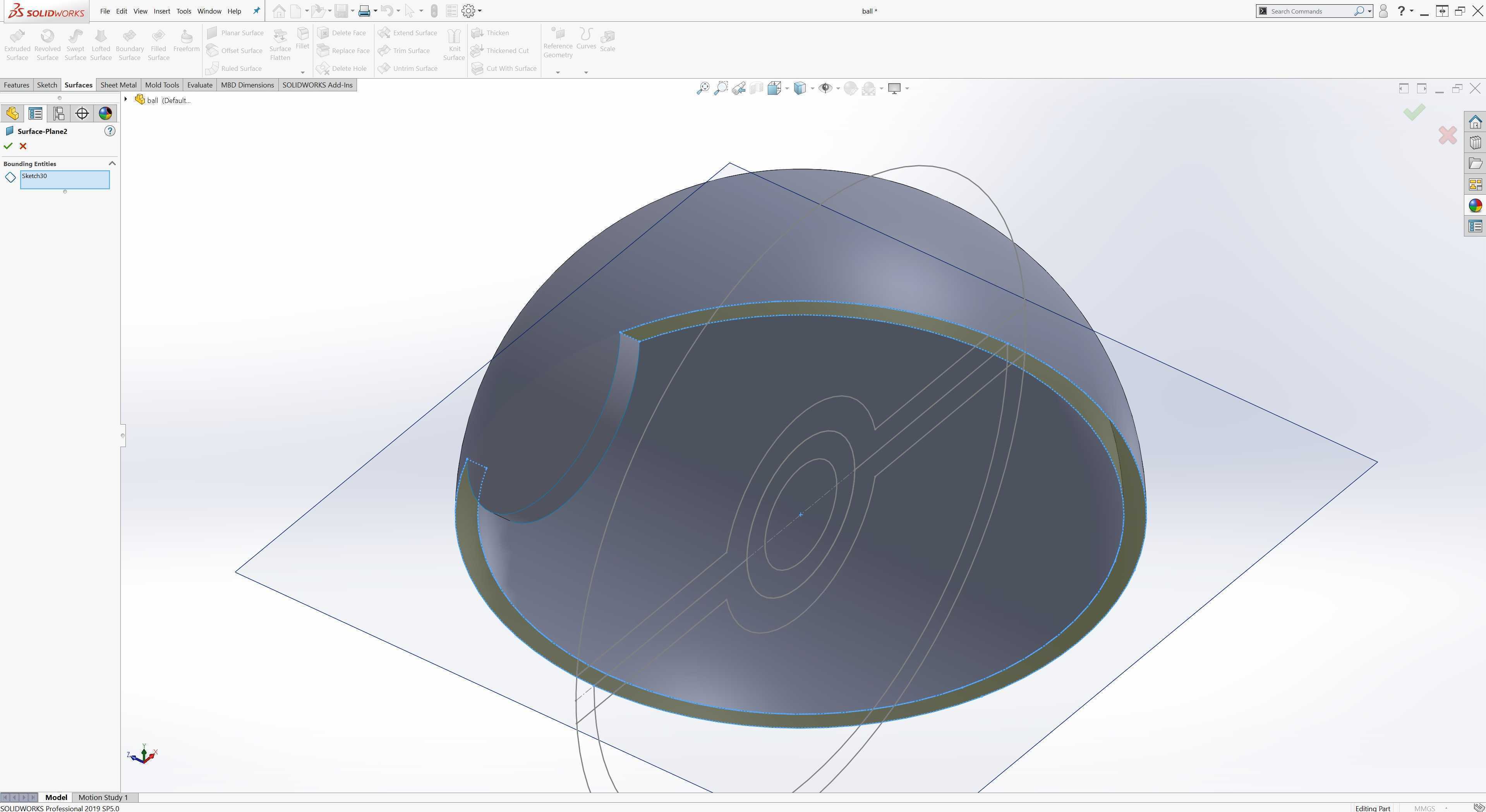The width and height of the screenshot is (1486, 812).
Task: Open the Reference Geometry tool
Action: click(x=558, y=43)
